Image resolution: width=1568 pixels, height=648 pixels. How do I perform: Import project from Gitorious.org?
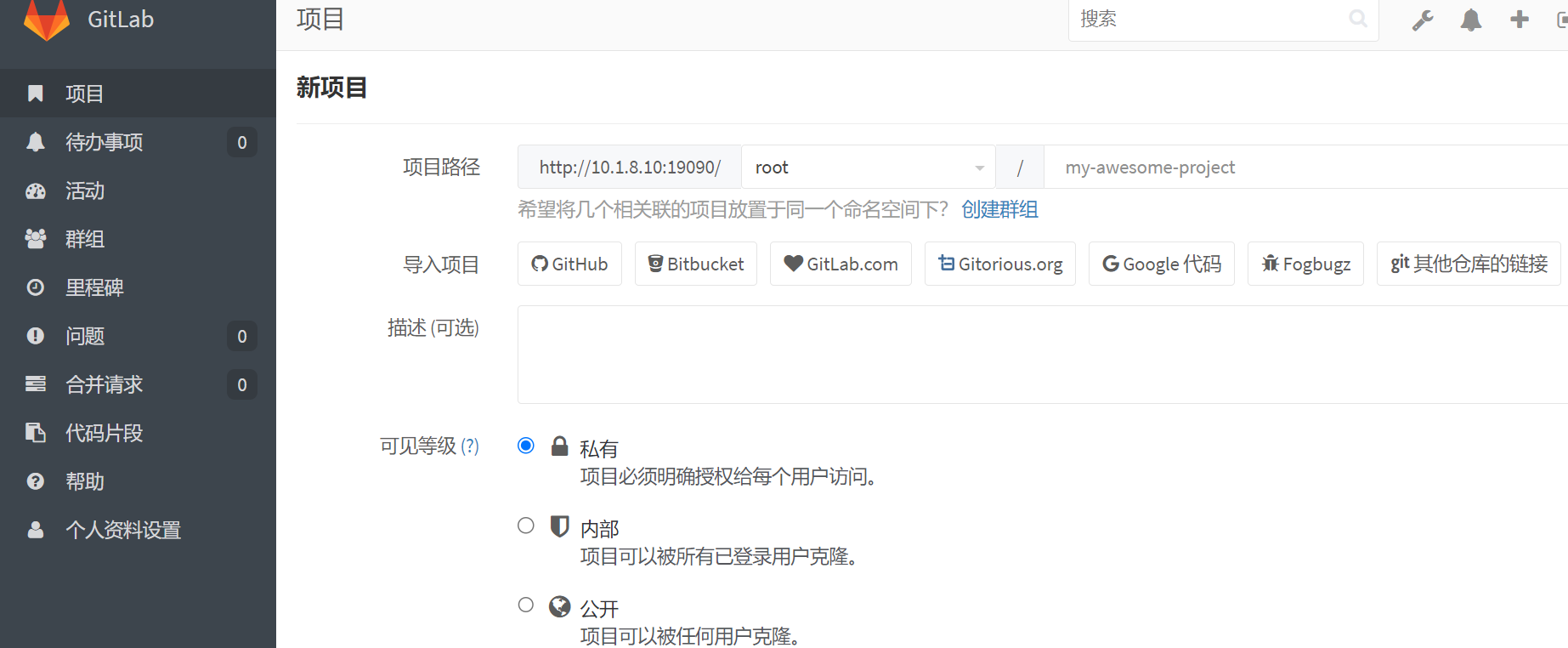tap(1000, 264)
